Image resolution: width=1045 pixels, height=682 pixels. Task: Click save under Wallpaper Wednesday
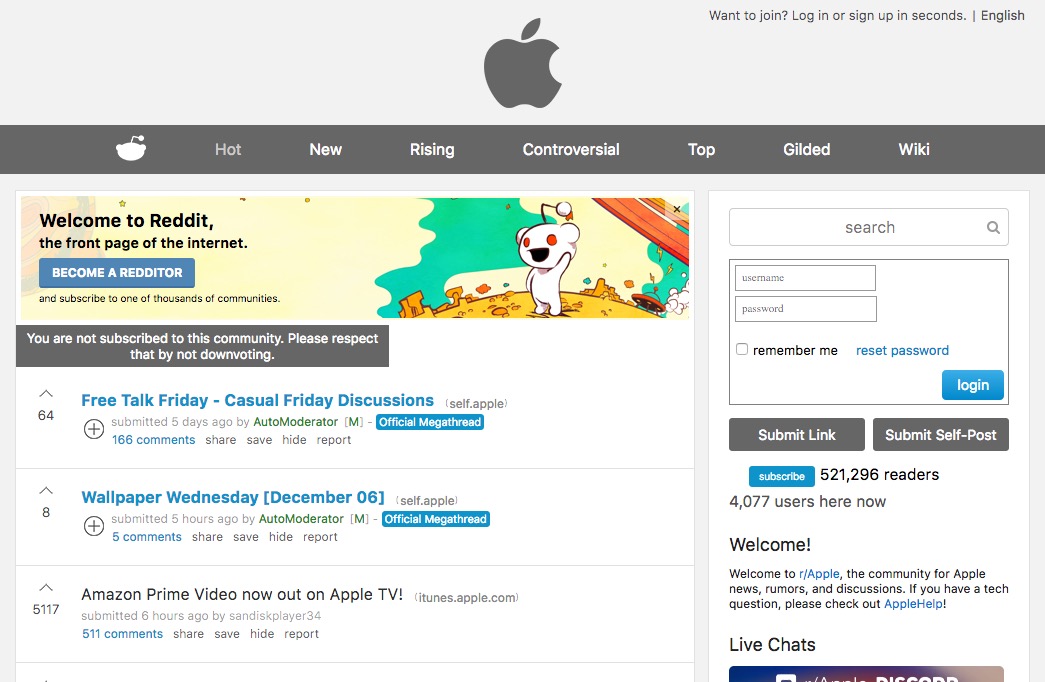click(x=246, y=537)
